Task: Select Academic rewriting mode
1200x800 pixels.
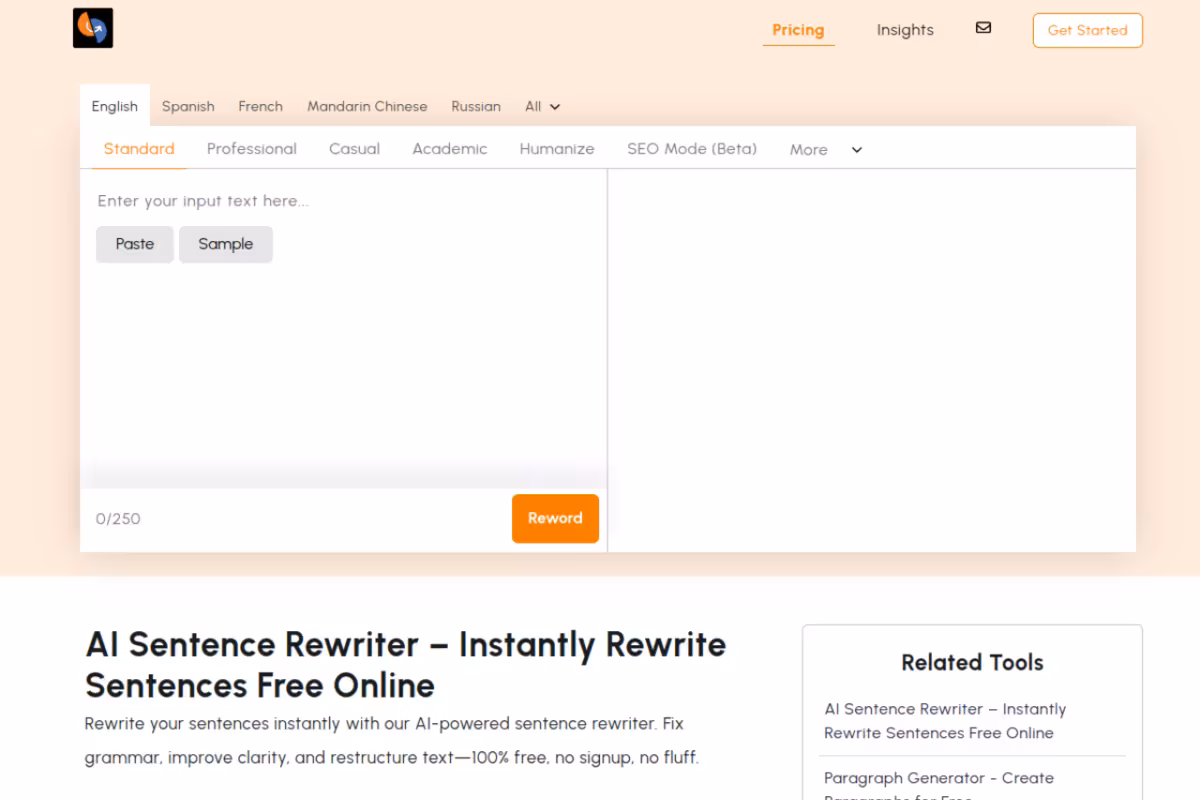Action: [450, 149]
